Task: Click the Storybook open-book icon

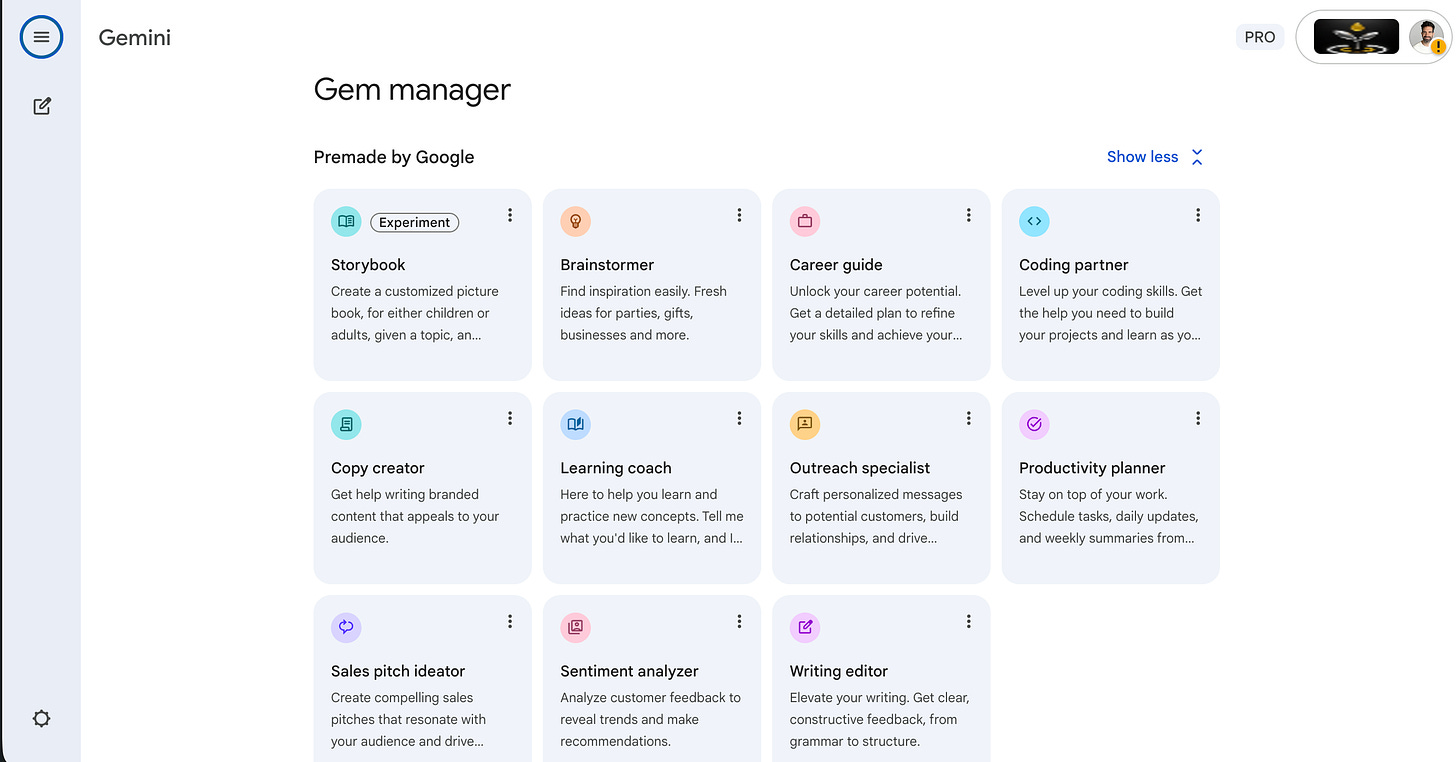Action: coord(346,221)
